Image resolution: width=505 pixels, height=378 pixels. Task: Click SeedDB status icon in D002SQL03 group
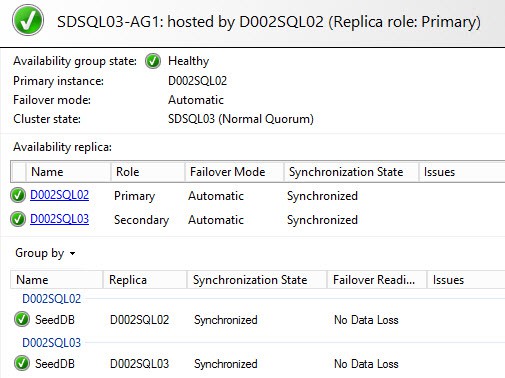pyautogui.click(x=22, y=363)
